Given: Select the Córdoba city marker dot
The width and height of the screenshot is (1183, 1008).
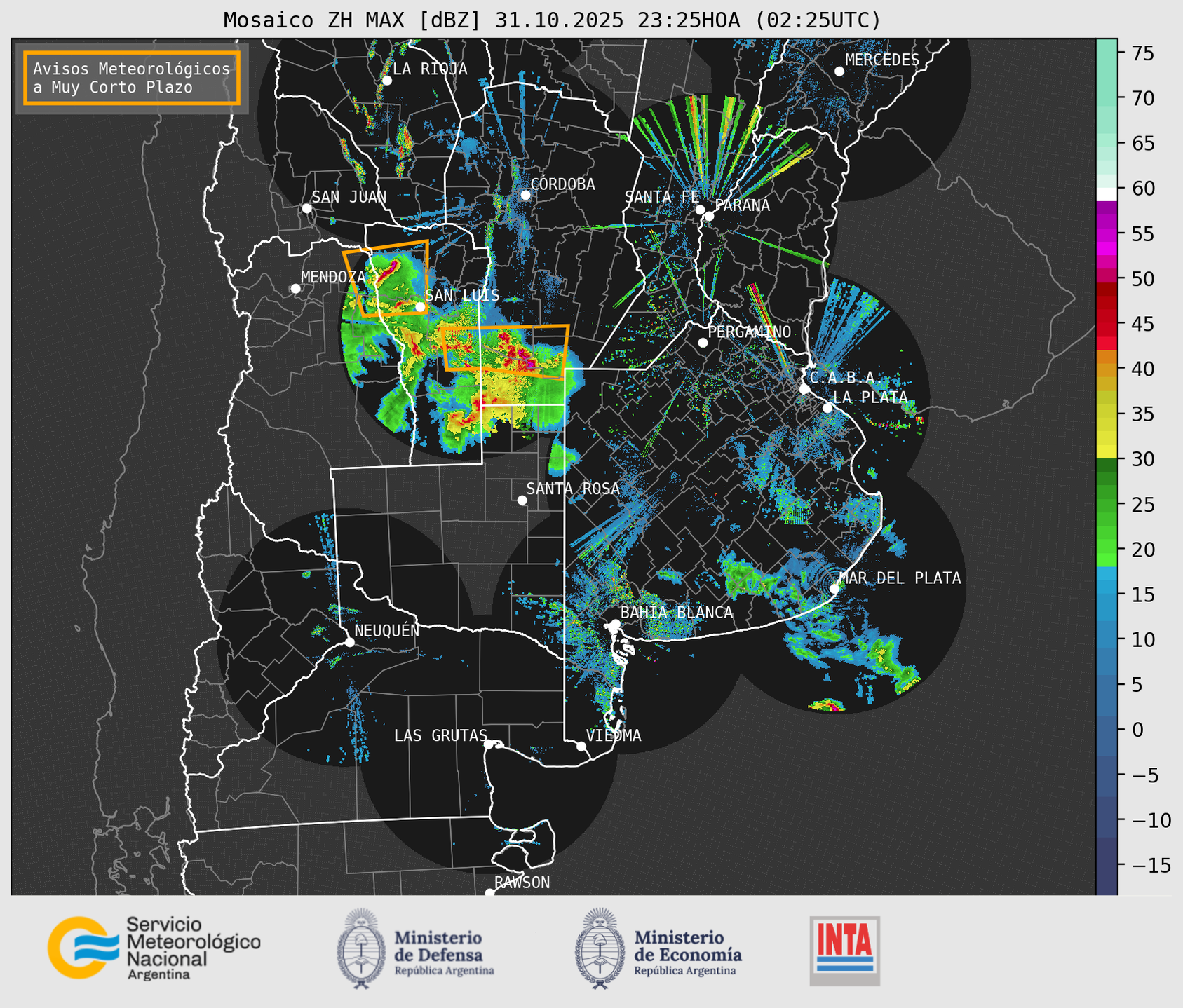Looking at the screenshot, I should pos(525,195).
